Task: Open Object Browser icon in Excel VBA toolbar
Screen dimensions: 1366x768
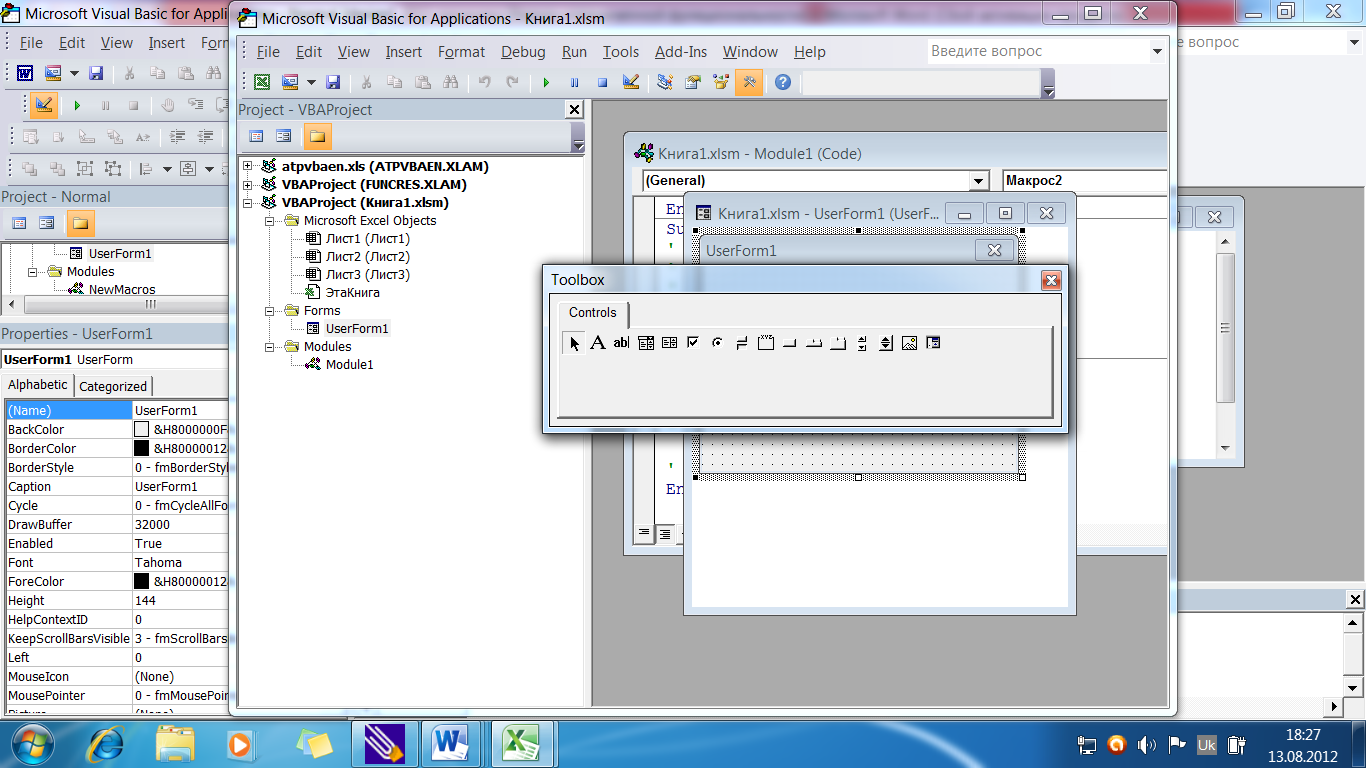Action: 720,82
